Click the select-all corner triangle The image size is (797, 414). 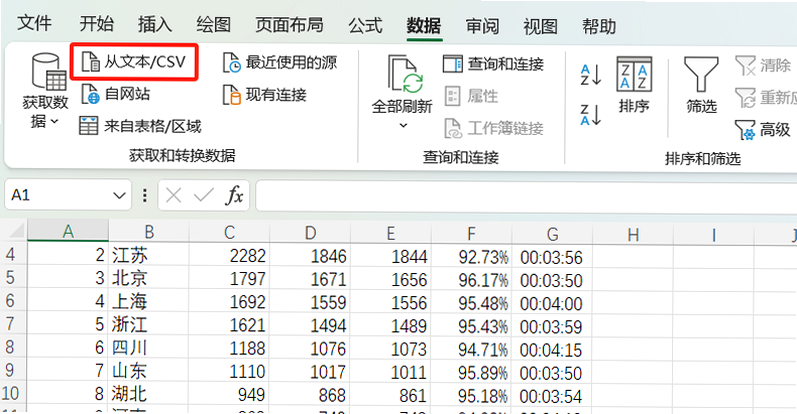[16, 232]
